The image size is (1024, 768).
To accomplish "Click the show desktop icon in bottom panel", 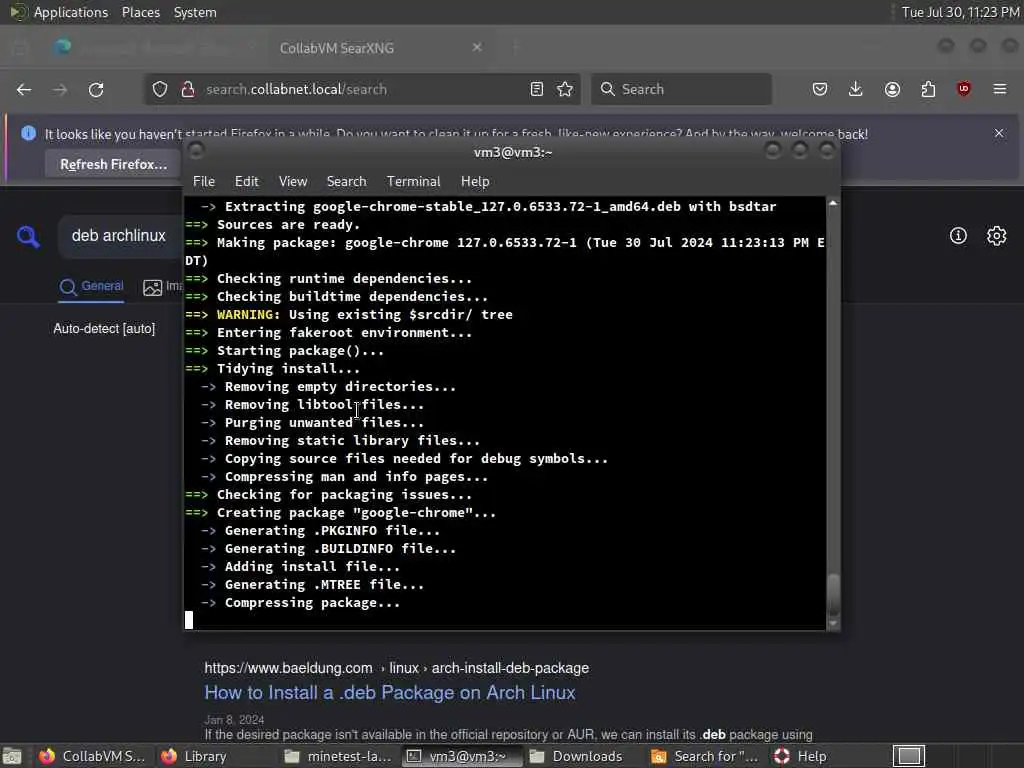I will point(12,756).
